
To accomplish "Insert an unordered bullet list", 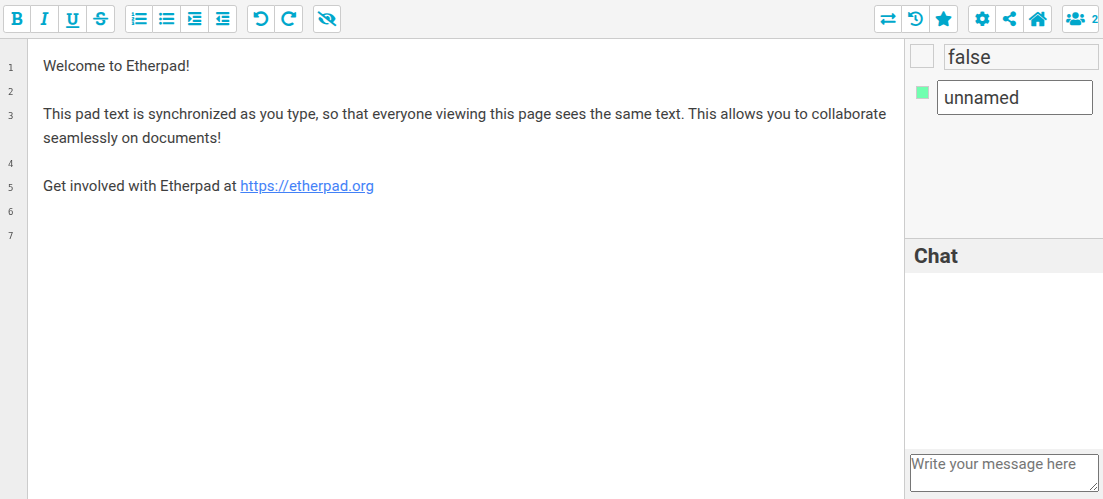I will click(x=167, y=19).
